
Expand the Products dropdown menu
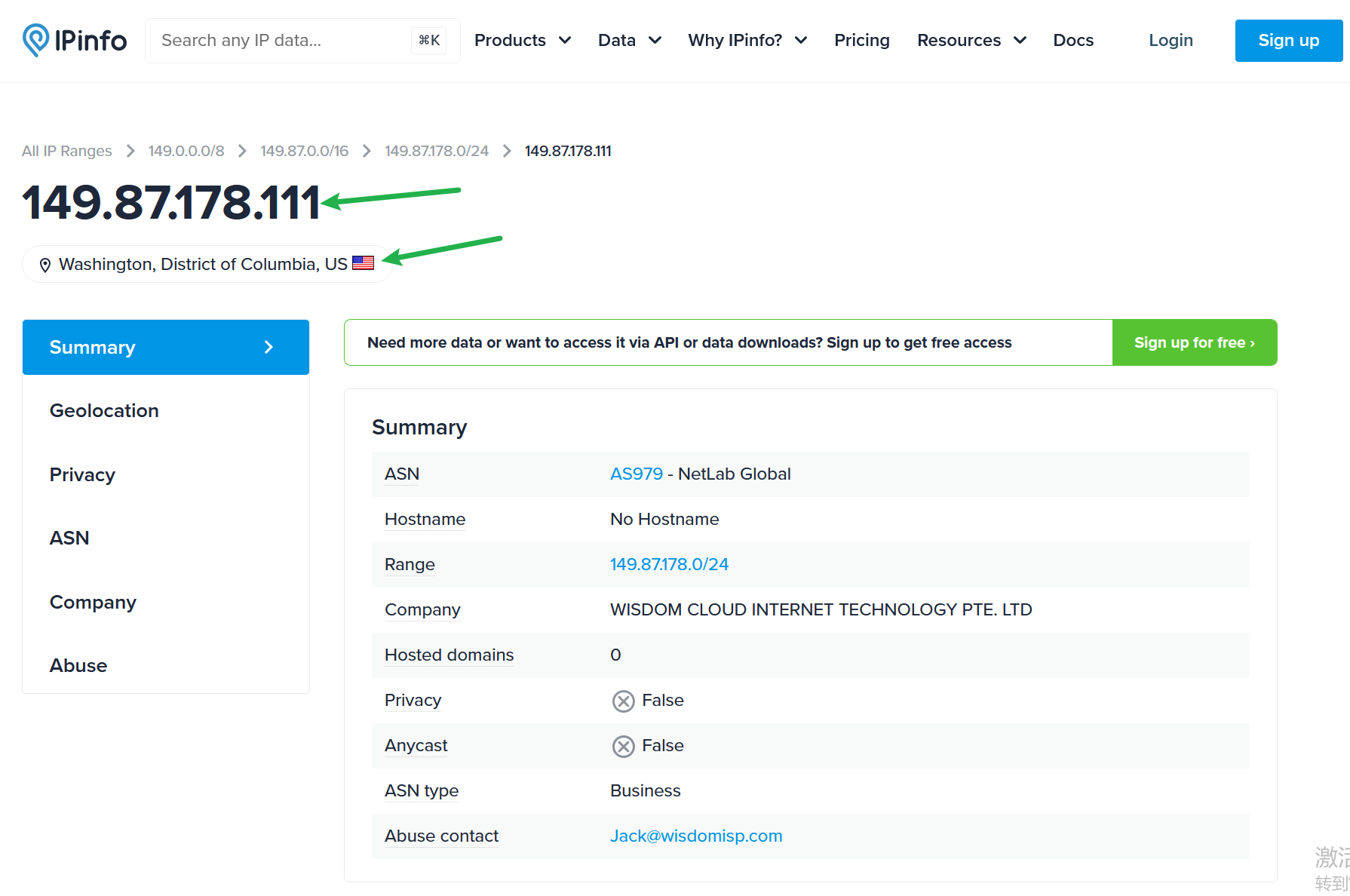click(x=522, y=41)
